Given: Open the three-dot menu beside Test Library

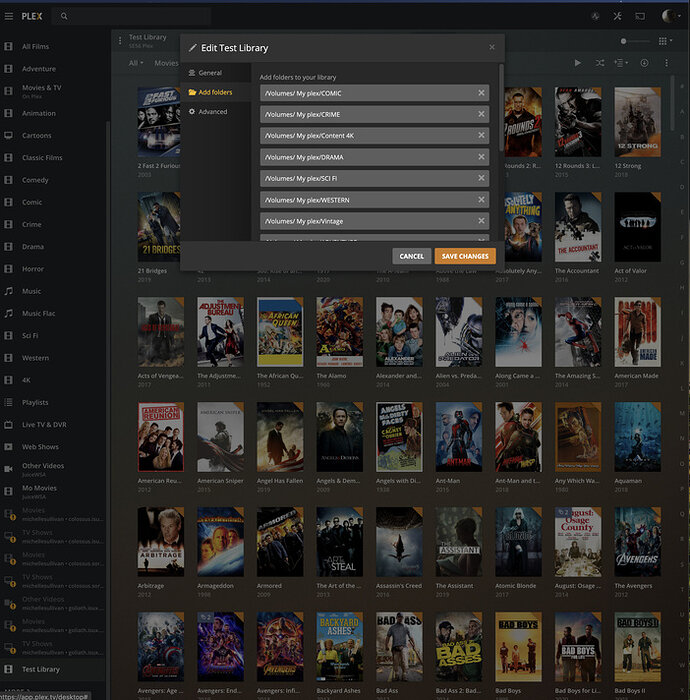Looking at the screenshot, I should 120,41.
